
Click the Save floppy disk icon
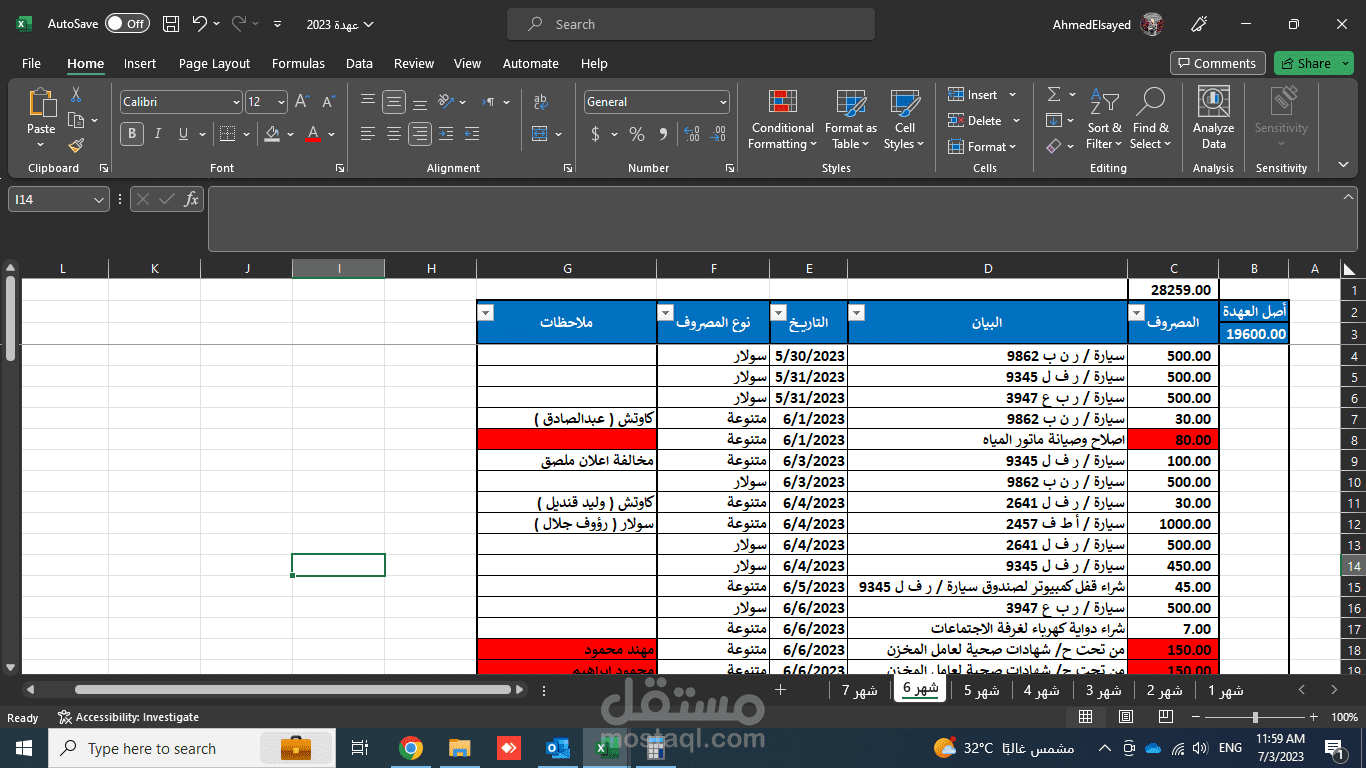click(171, 24)
